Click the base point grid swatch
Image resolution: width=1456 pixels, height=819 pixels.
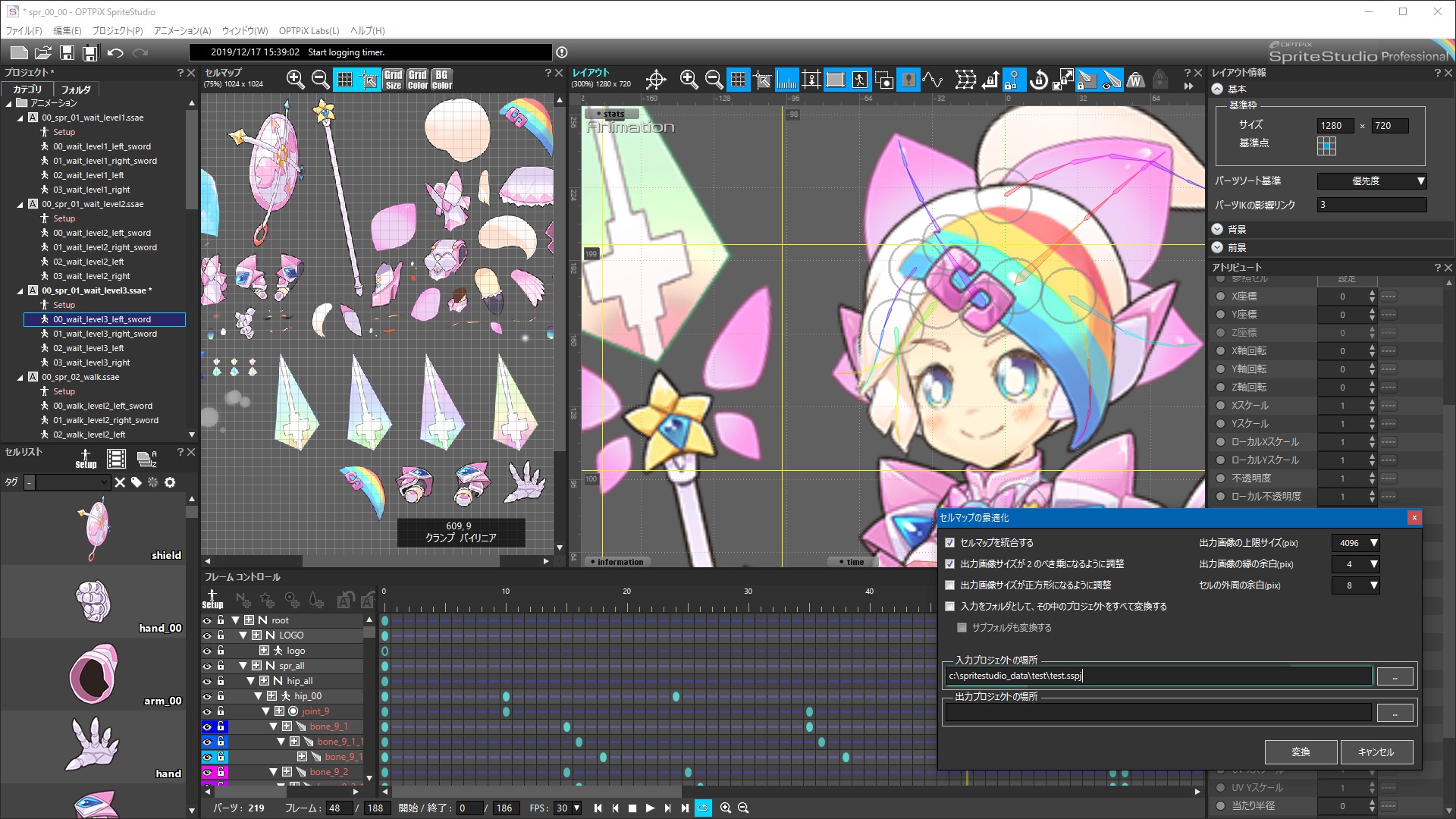tap(1326, 146)
